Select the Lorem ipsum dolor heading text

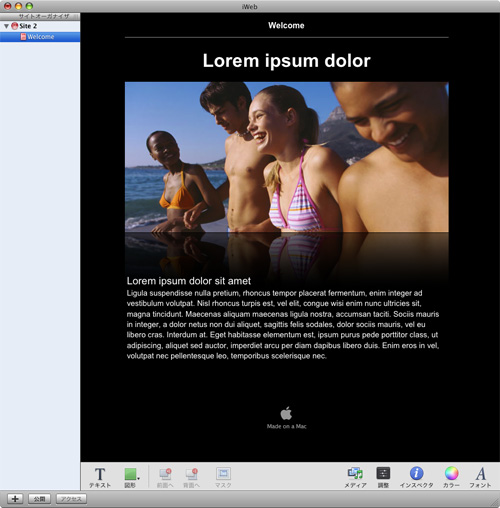pyautogui.click(x=287, y=61)
